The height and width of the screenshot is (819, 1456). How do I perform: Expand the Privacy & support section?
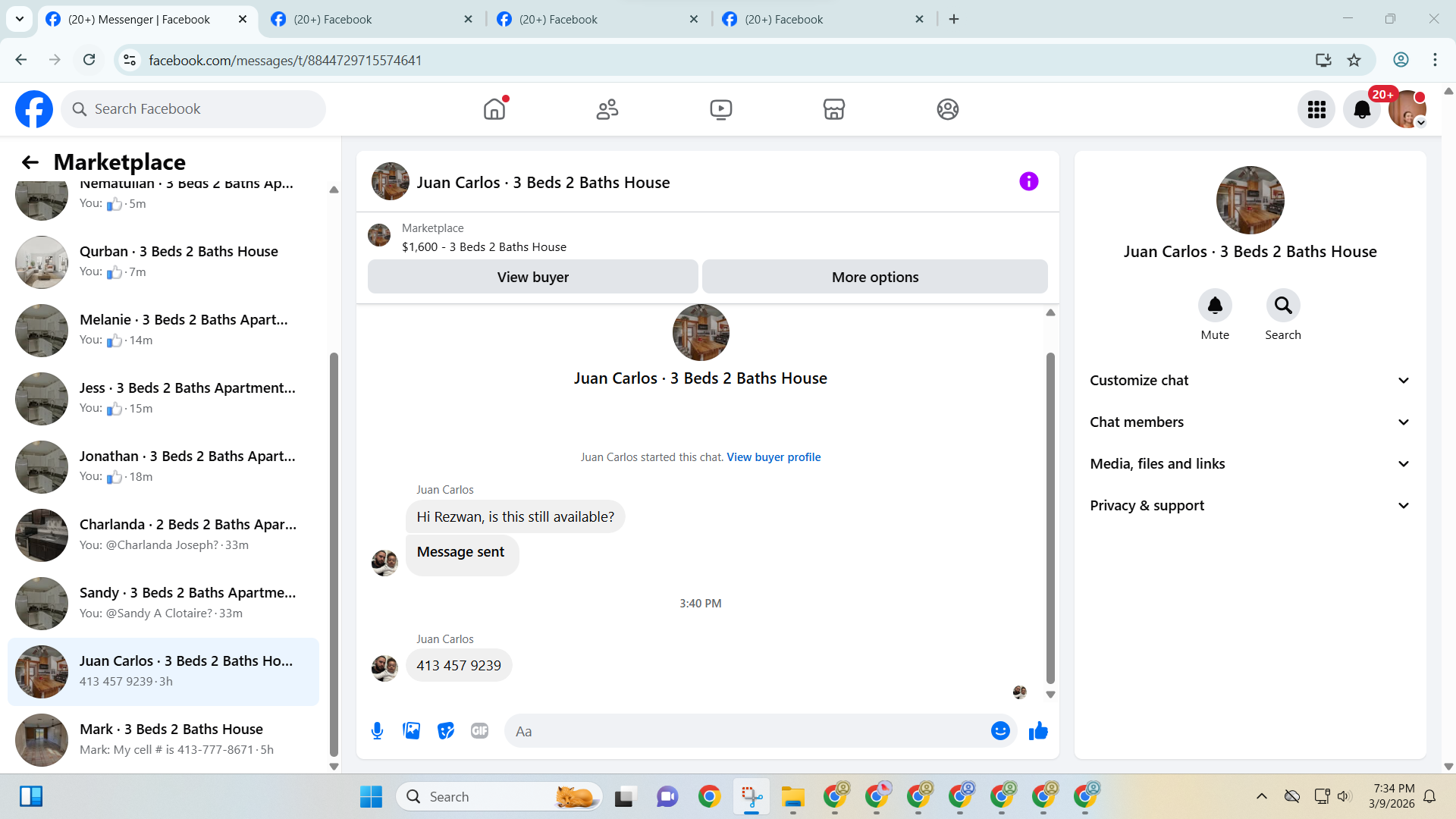pyautogui.click(x=1250, y=506)
